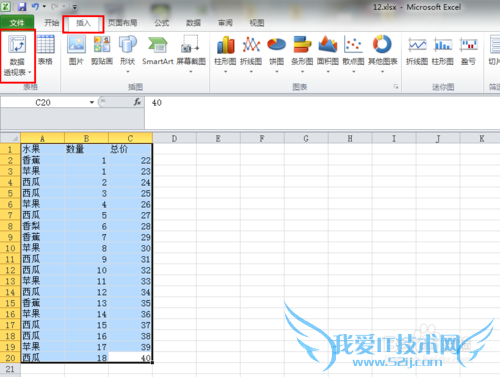Viewport: 500px width, 377px height.
Task: Select cell C20 with value 40
Action: pyautogui.click(x=130, y=358)
